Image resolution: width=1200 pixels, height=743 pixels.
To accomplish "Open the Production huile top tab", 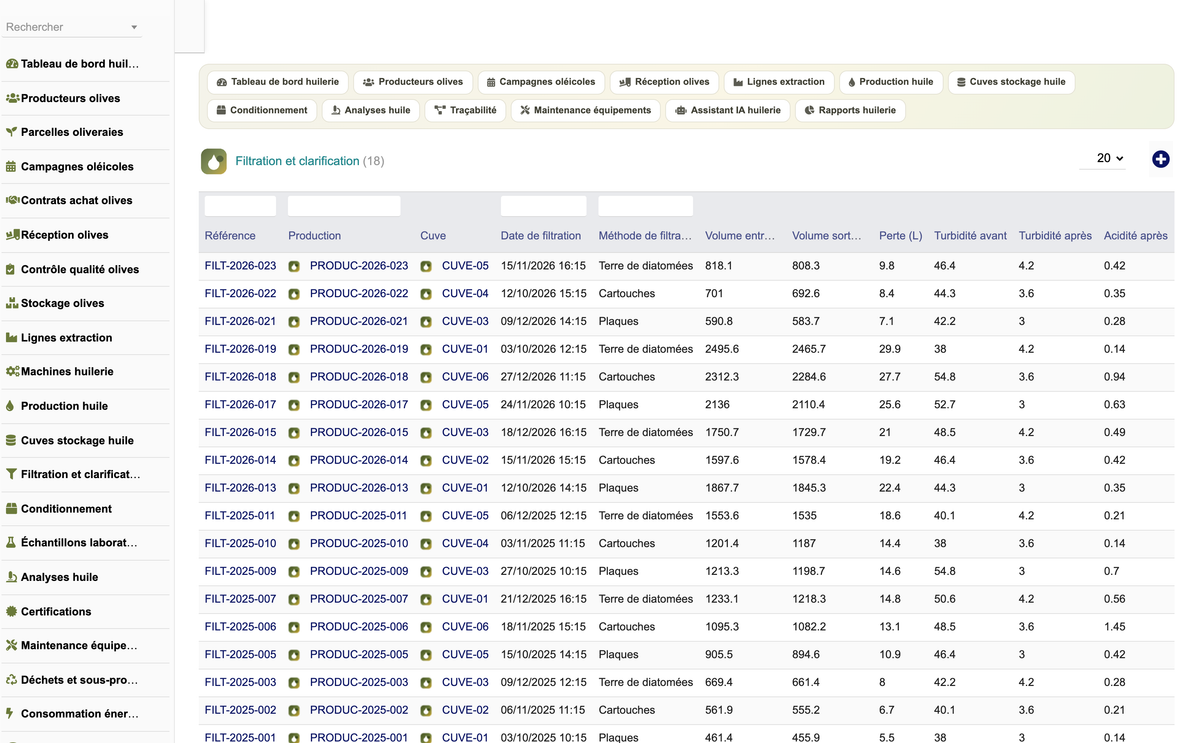I will tap(891, 82).
